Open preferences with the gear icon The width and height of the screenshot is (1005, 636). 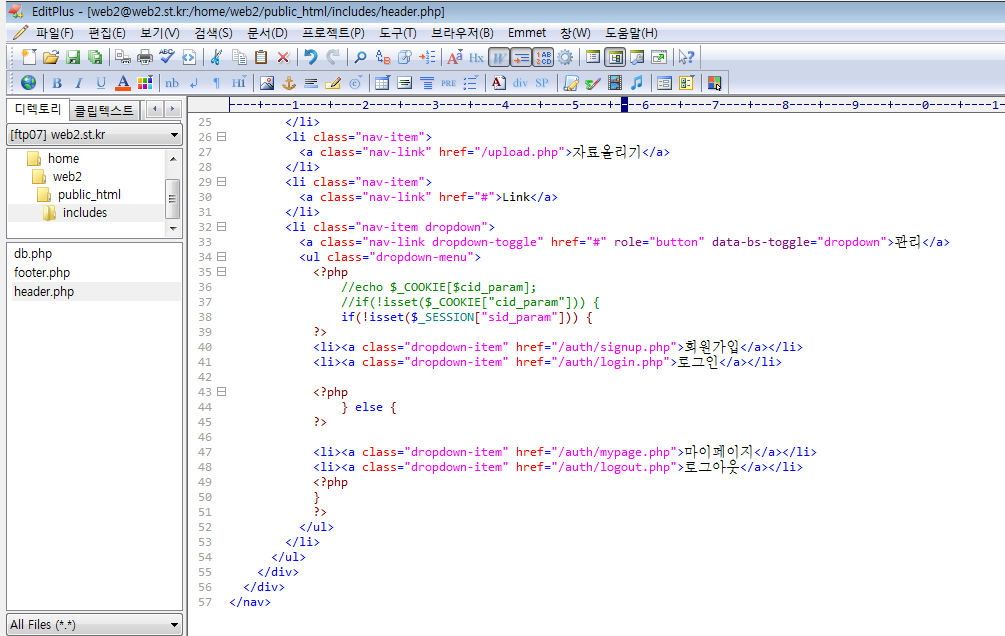565,57
